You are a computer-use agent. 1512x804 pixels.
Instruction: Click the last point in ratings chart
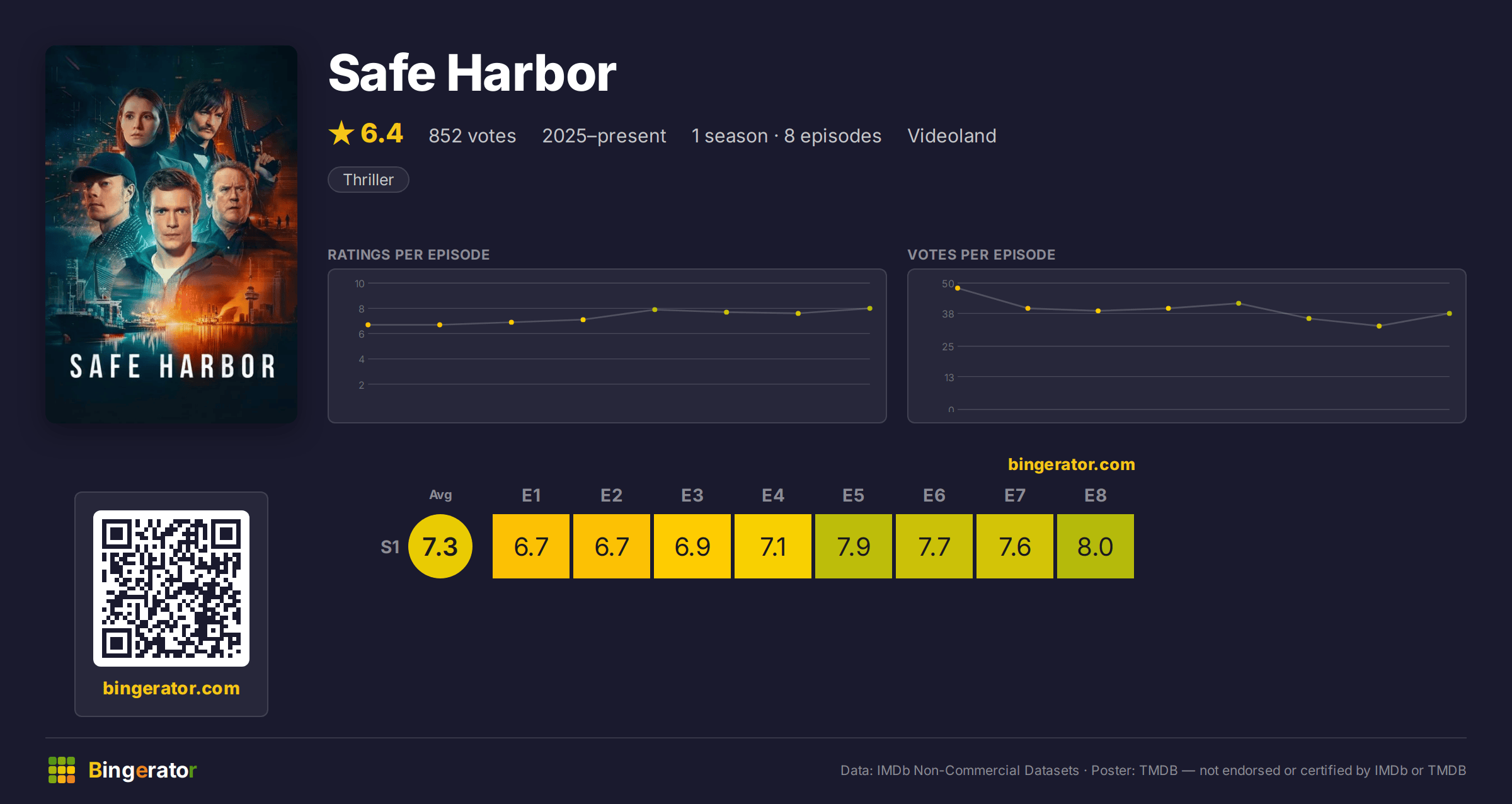point(870,308)
